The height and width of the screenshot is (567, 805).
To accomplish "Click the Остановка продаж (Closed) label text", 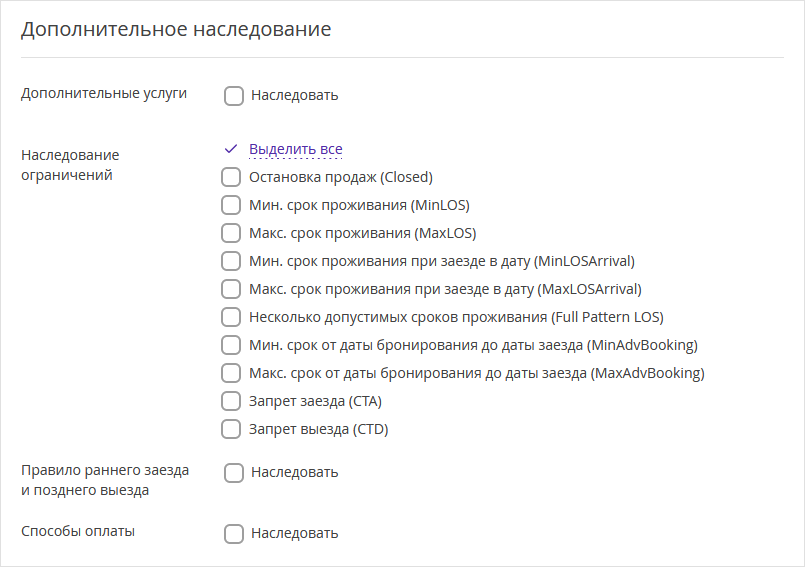I will 341,177.
